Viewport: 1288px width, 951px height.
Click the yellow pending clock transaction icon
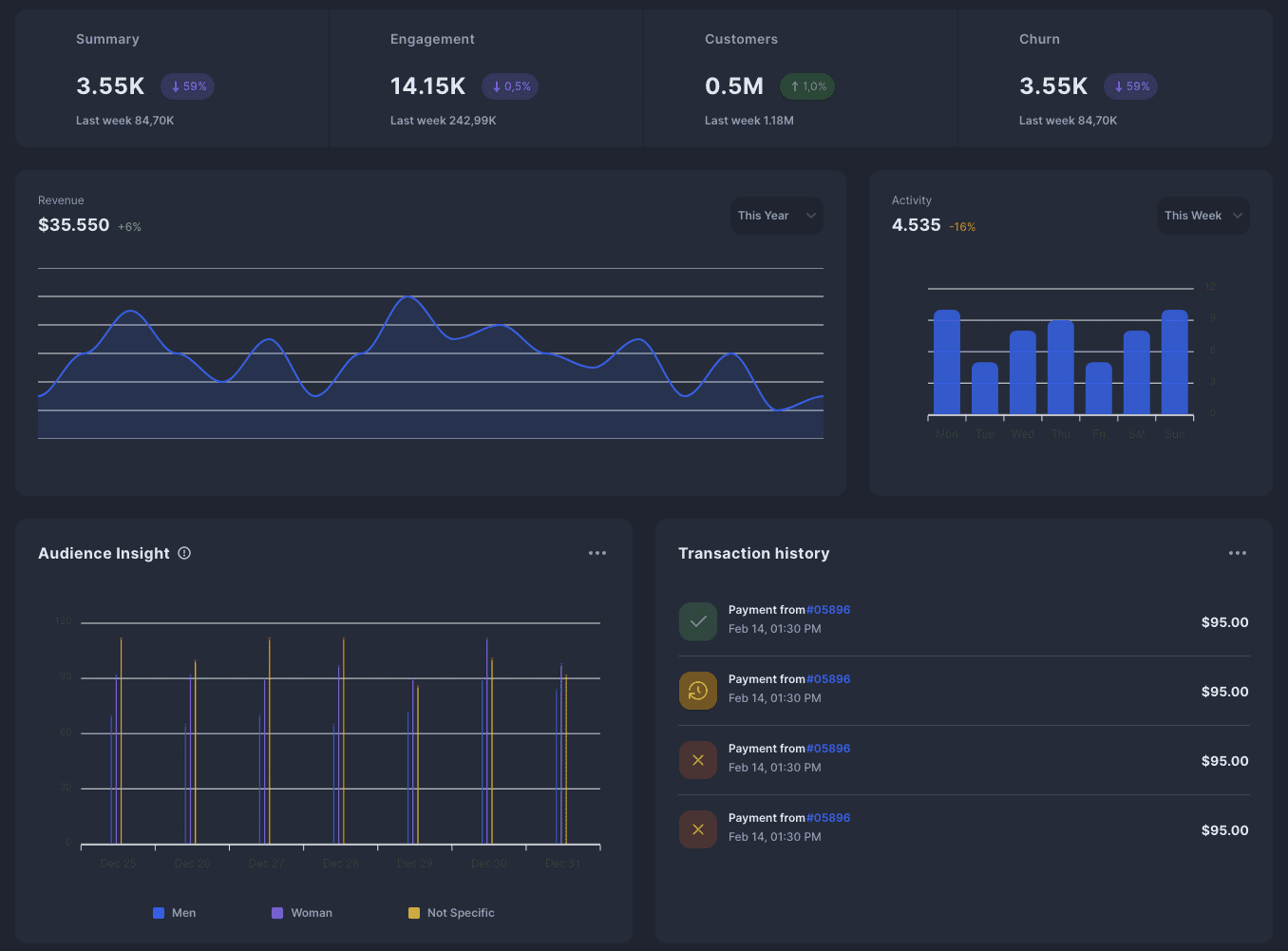pos(698,691)
